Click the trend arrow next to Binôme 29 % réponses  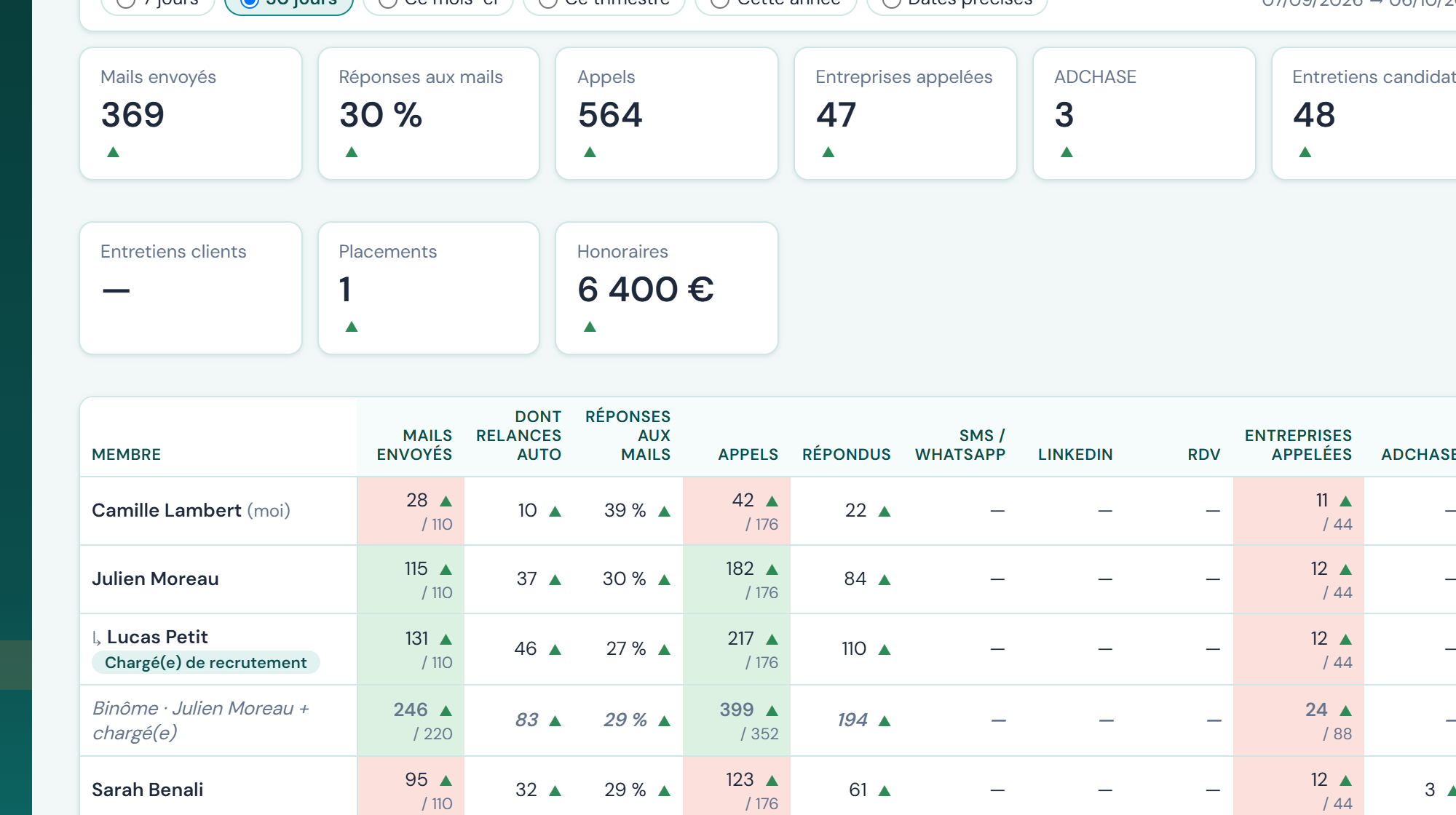click(665, 721)
